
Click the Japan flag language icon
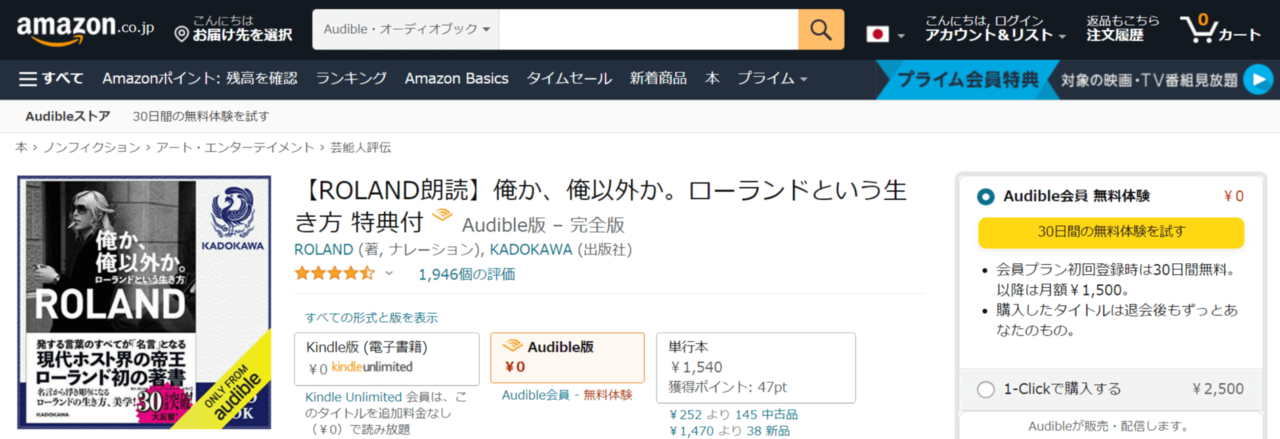[877, 35]
